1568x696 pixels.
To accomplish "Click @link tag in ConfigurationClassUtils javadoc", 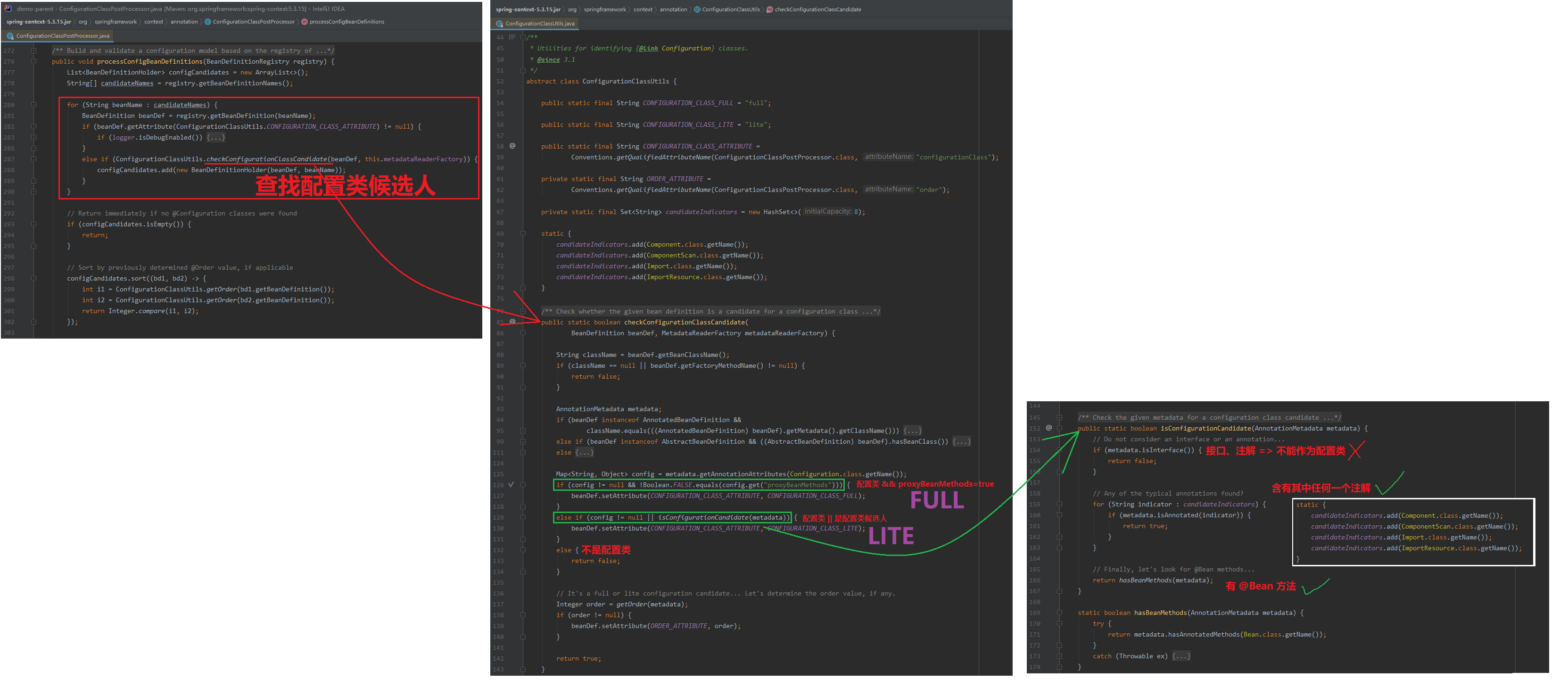I will click(648, 48).
